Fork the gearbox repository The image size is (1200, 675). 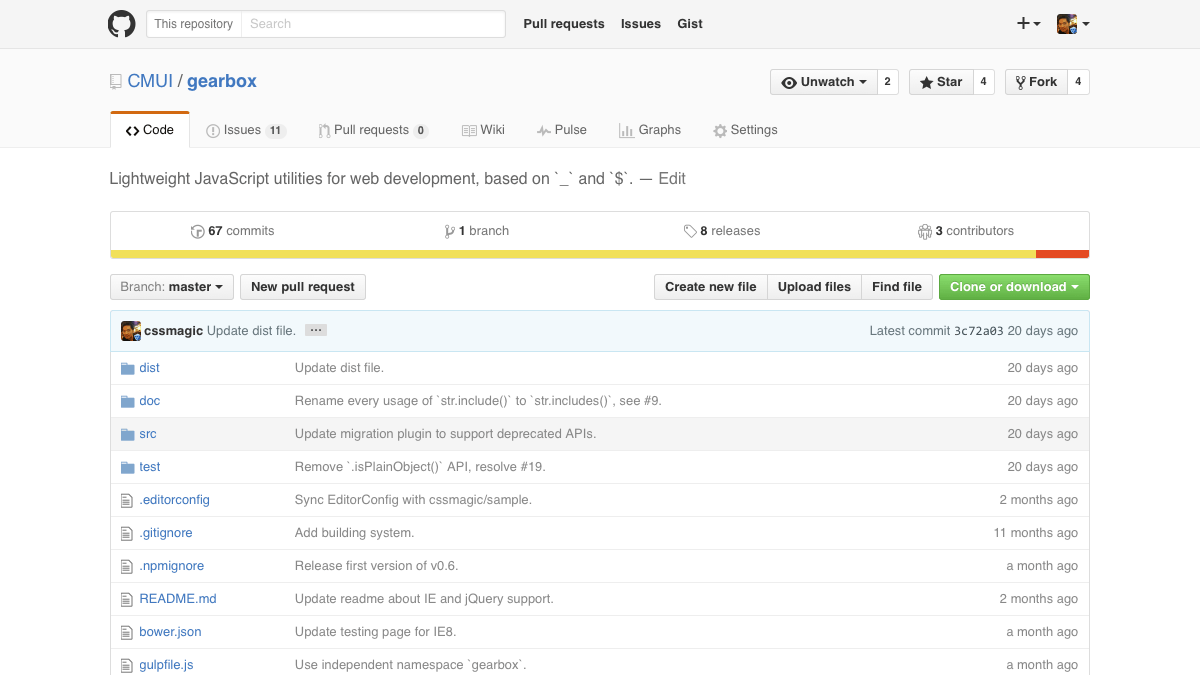tap(1035, 82)
